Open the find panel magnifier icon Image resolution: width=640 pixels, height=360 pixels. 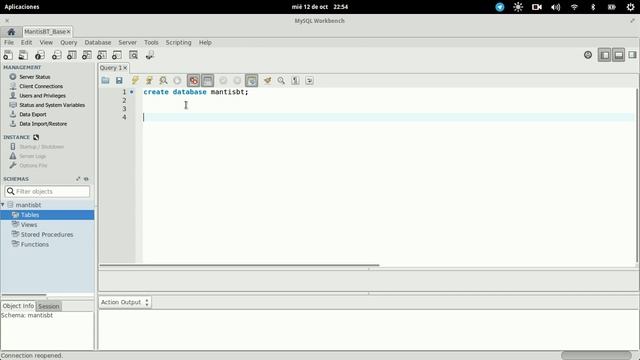281,80
